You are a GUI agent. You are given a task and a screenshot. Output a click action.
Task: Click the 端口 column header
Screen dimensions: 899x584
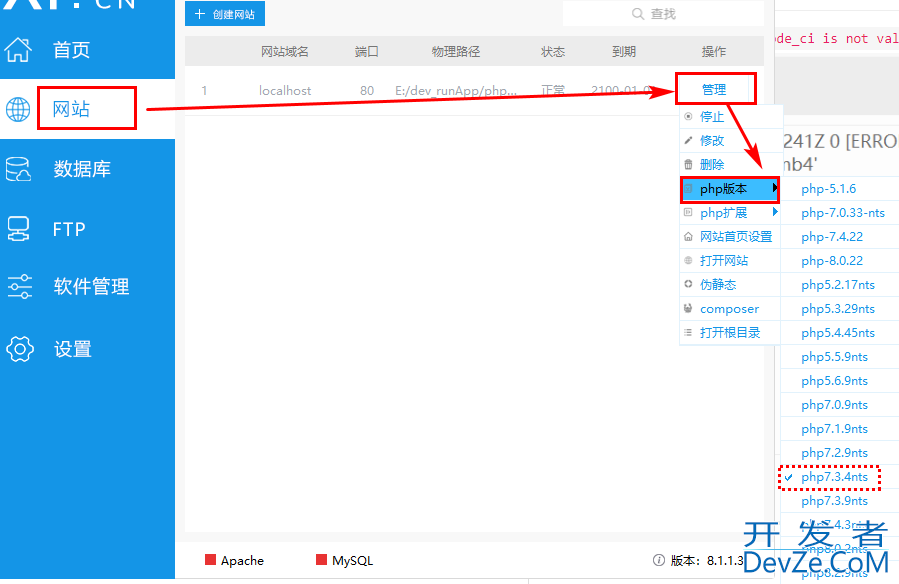[x=366, y=52]
